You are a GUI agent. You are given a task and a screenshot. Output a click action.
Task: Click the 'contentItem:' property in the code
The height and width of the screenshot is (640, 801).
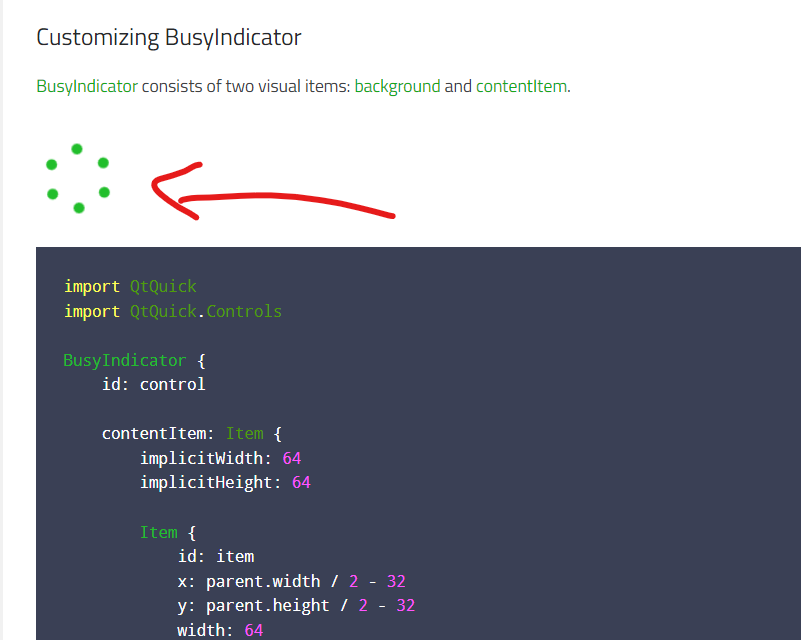coord(159,433)
